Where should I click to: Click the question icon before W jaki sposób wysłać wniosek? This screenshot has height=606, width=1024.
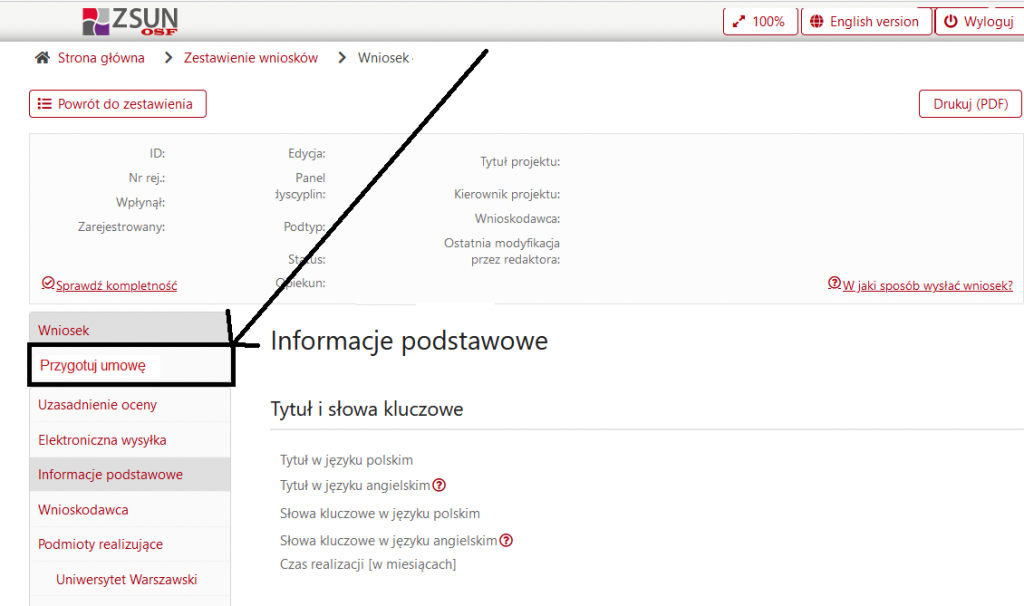pyautogui.click(x=834, y=283)
